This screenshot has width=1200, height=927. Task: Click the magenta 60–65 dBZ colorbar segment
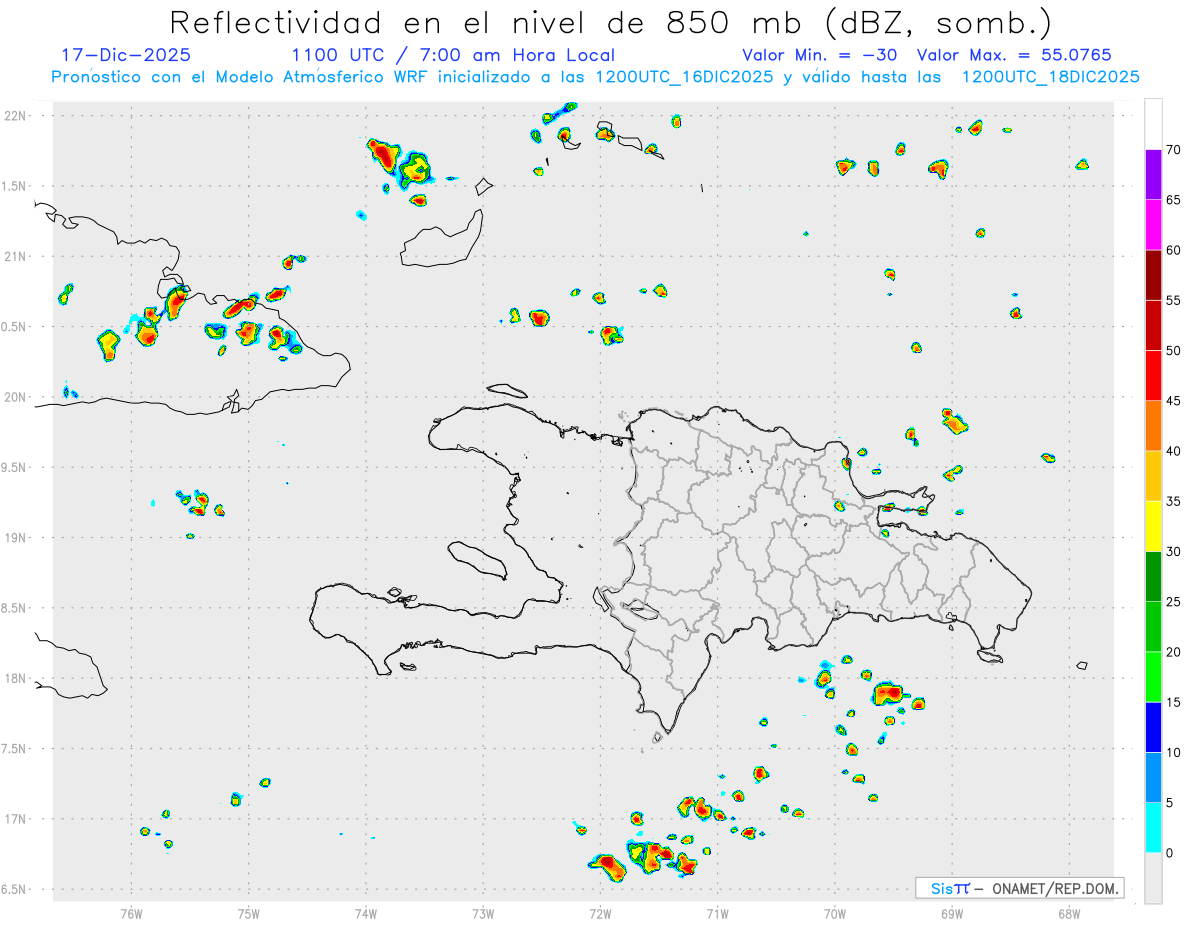1153,225
